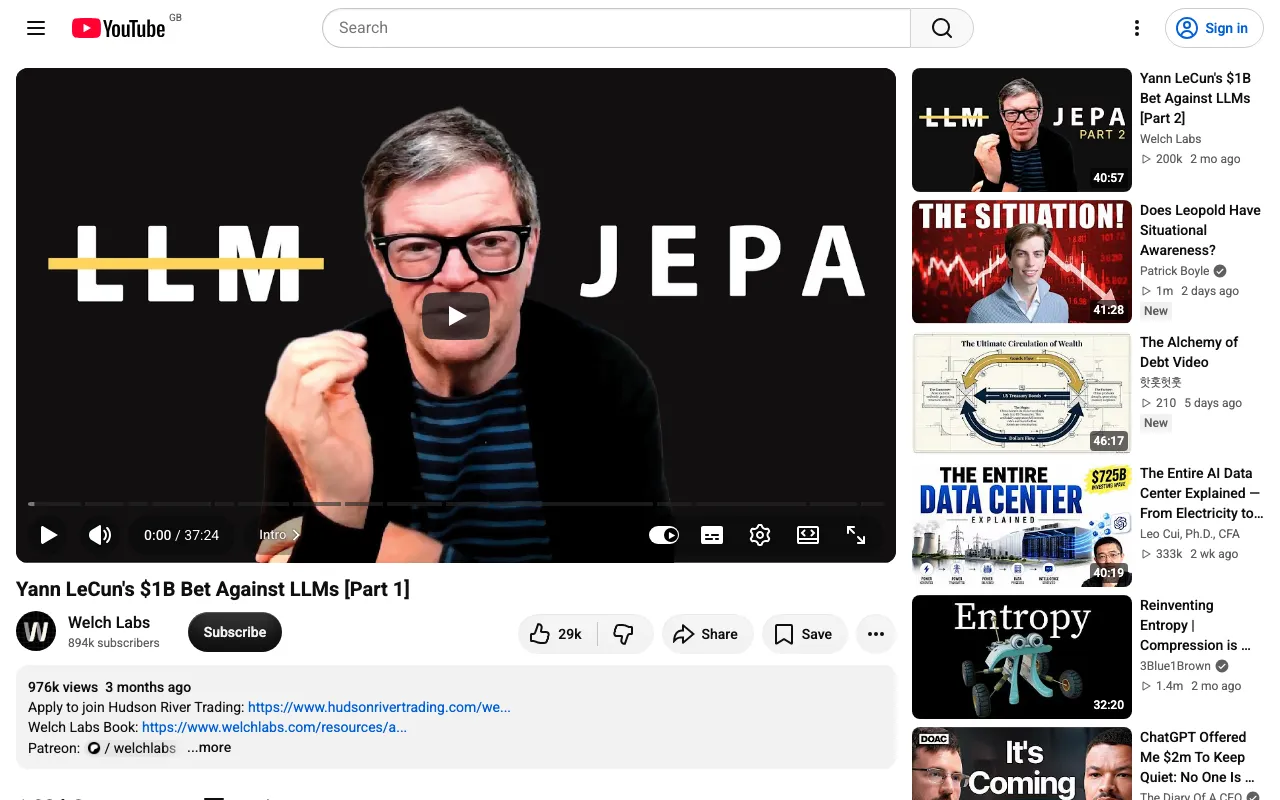Click the Share button
The height and width of the screenshot is (800, 1280).
pyautogui.click(x=707, y=634)
